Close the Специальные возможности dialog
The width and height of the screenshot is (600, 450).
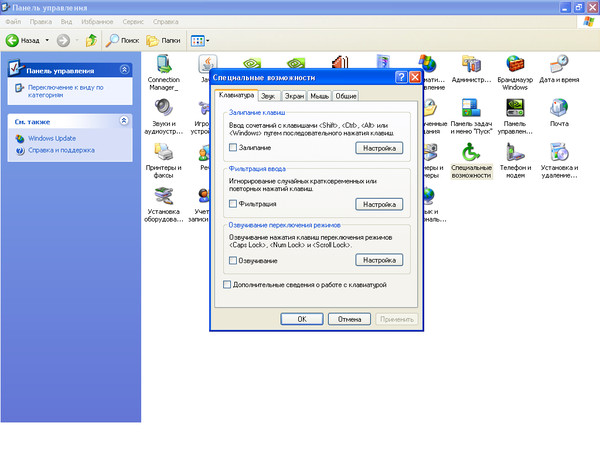tap(415, 77)
